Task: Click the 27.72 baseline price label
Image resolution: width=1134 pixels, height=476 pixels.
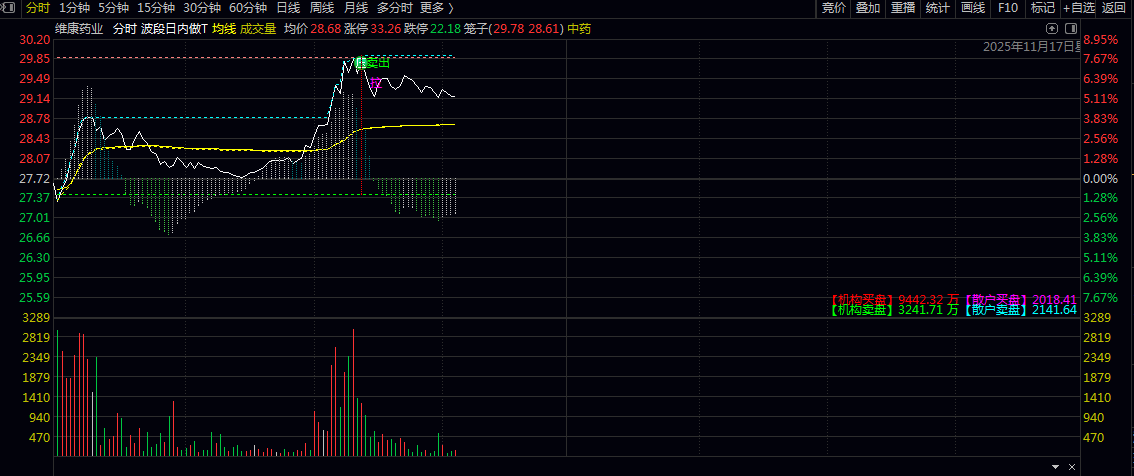Action: click(x=35, y=178)
